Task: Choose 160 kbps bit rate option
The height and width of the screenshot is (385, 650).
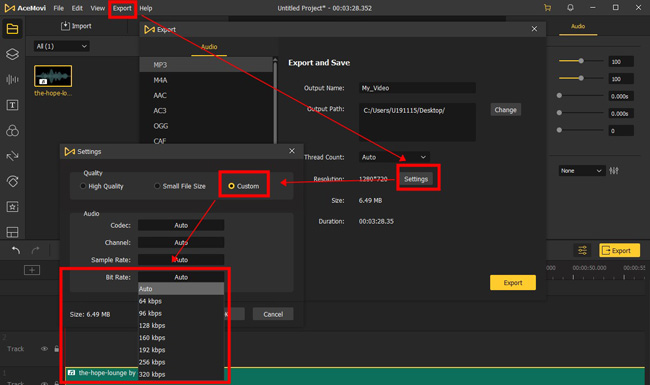Action: click(181, 338)
